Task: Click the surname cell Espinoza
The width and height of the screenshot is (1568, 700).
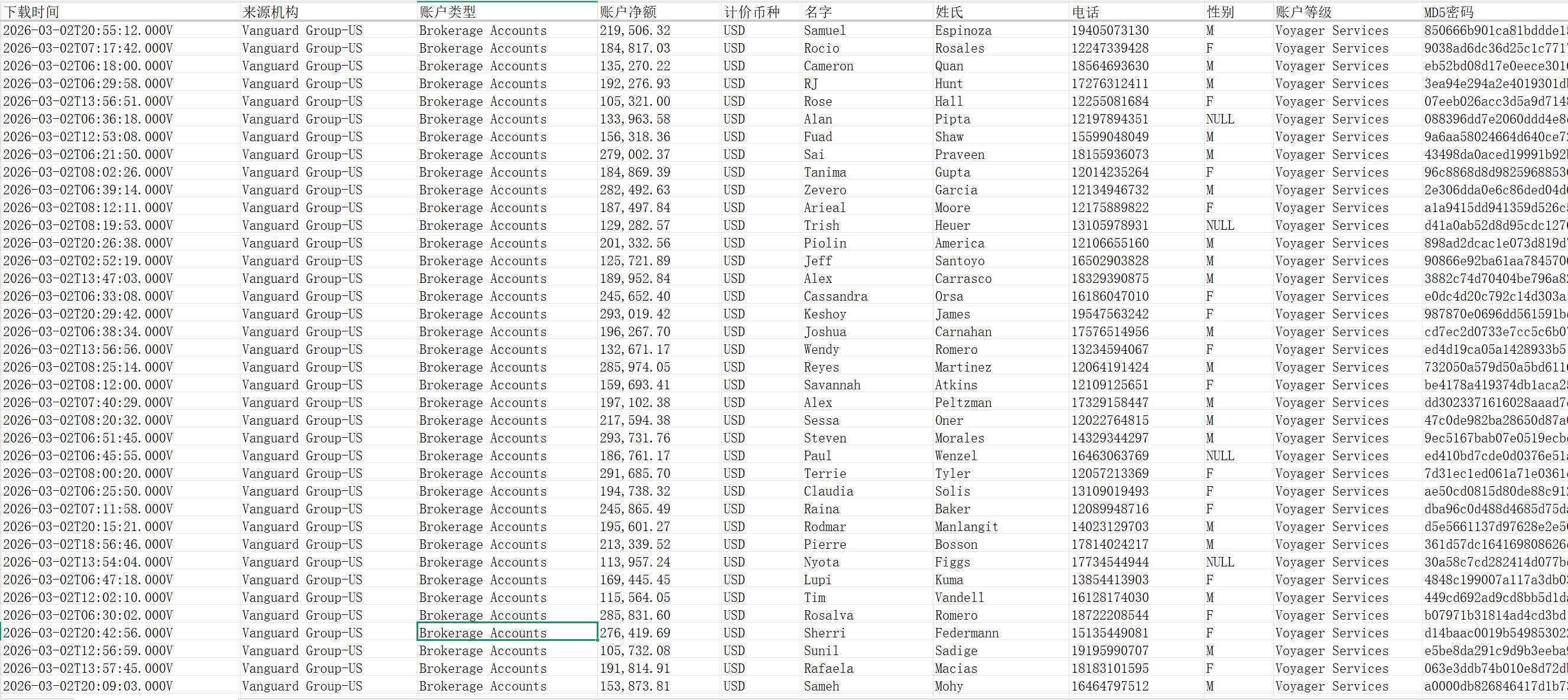Action: [x=1001, y=31]
